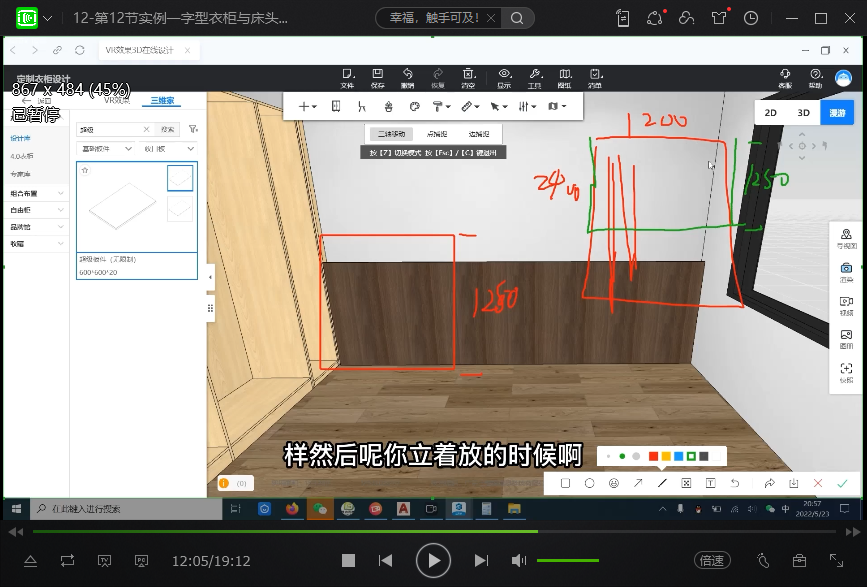Click the Undo (撤销) icon
This screenshot has height=587, width=867.
click(408, 77)
